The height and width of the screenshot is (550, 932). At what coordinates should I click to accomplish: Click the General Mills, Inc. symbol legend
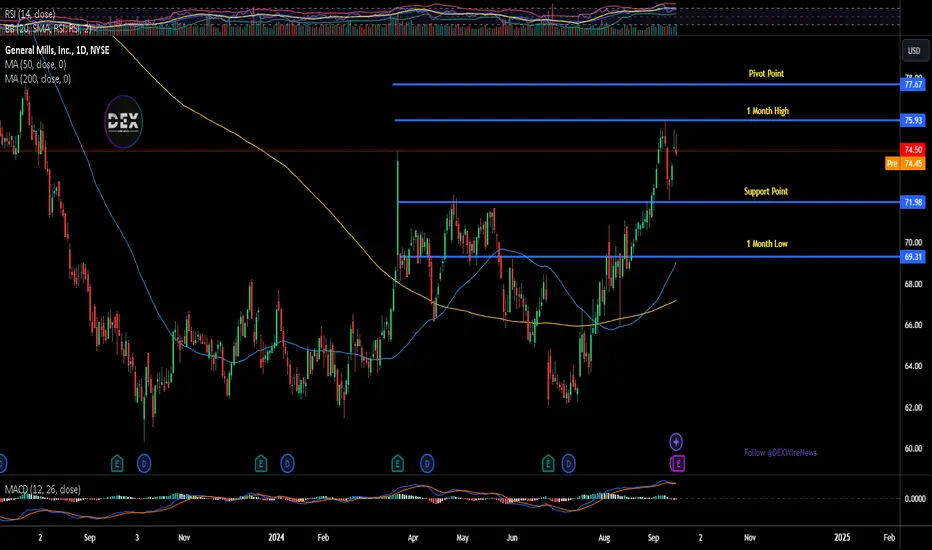point(57,51)
